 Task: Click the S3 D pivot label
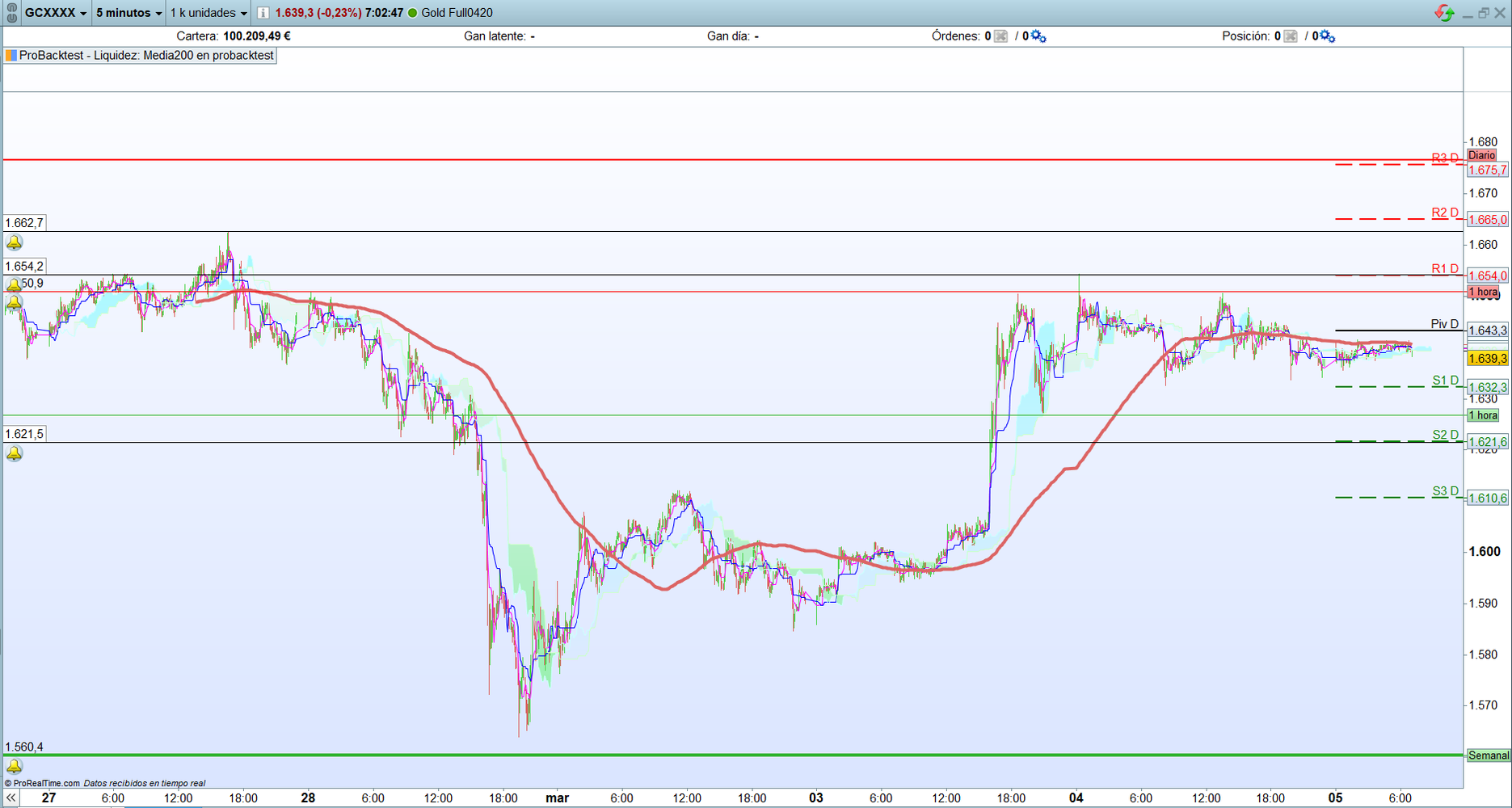[x=1446, y=491]
